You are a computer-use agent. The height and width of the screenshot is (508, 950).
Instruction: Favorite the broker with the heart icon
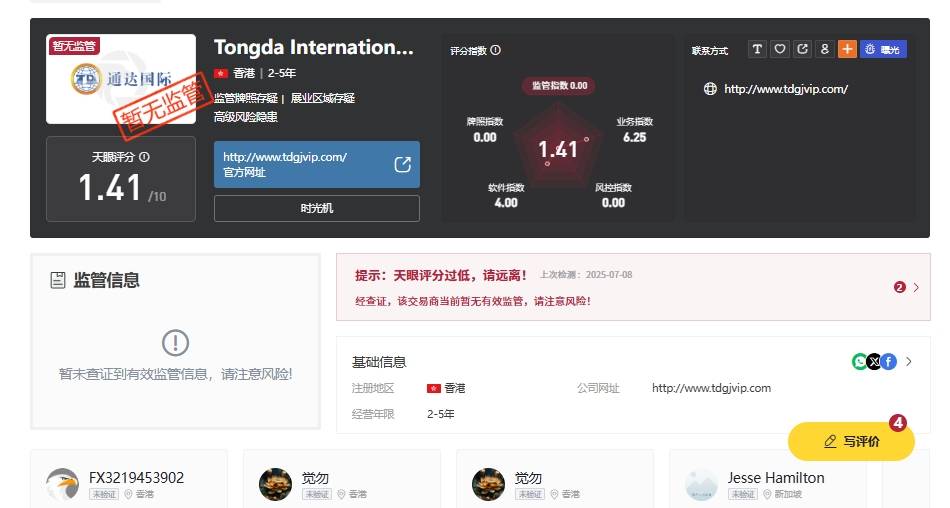pyautogui.click(x=780, y=49)
